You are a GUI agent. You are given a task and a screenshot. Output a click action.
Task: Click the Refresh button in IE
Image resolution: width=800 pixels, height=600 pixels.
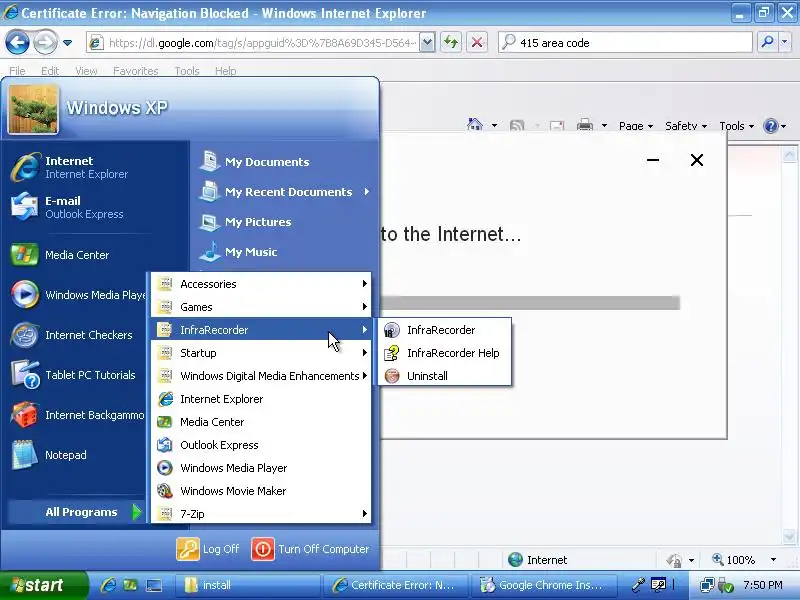tap(451, 42)
